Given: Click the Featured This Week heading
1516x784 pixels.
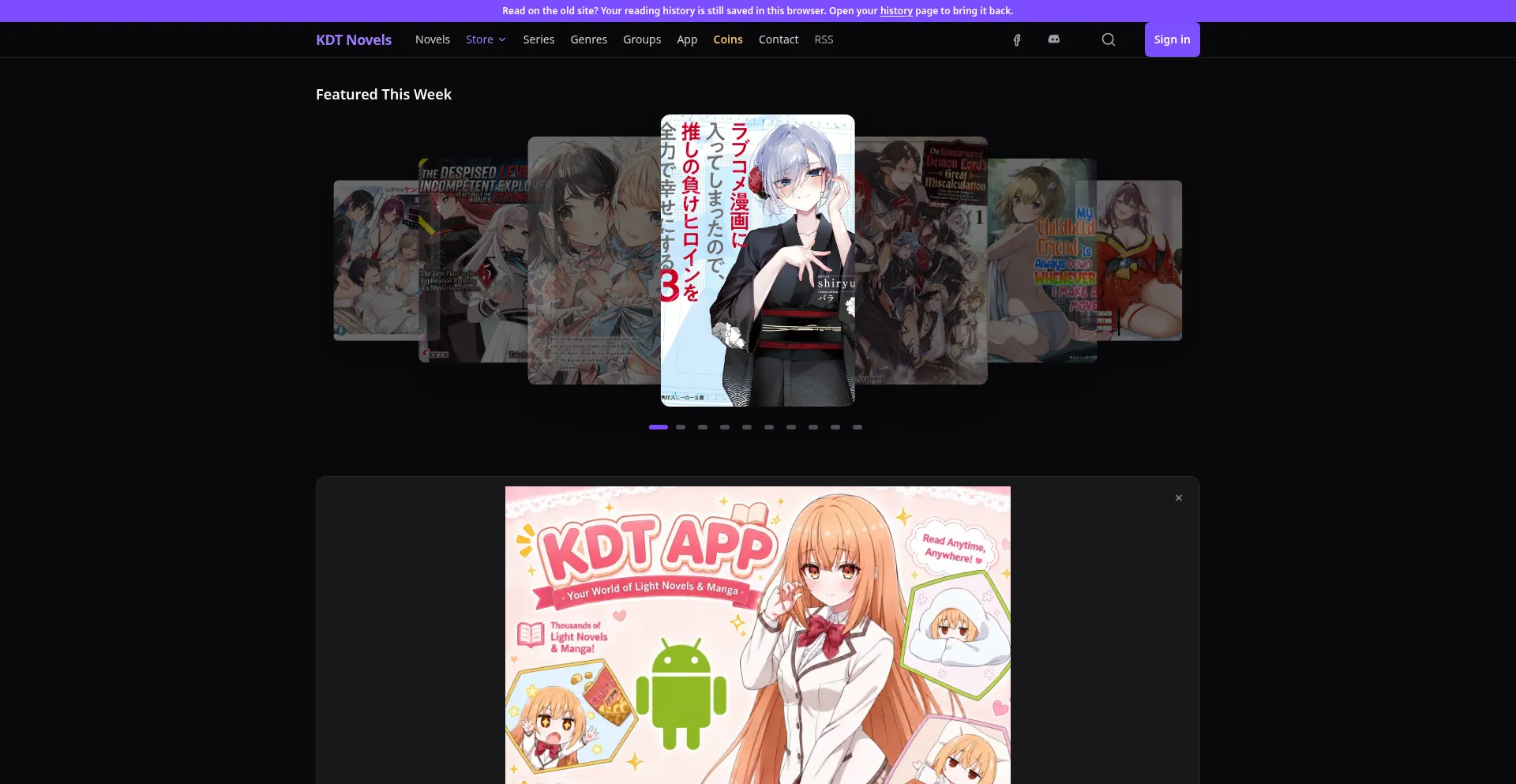Looking at the screenshot, I should tap(384, 95).
